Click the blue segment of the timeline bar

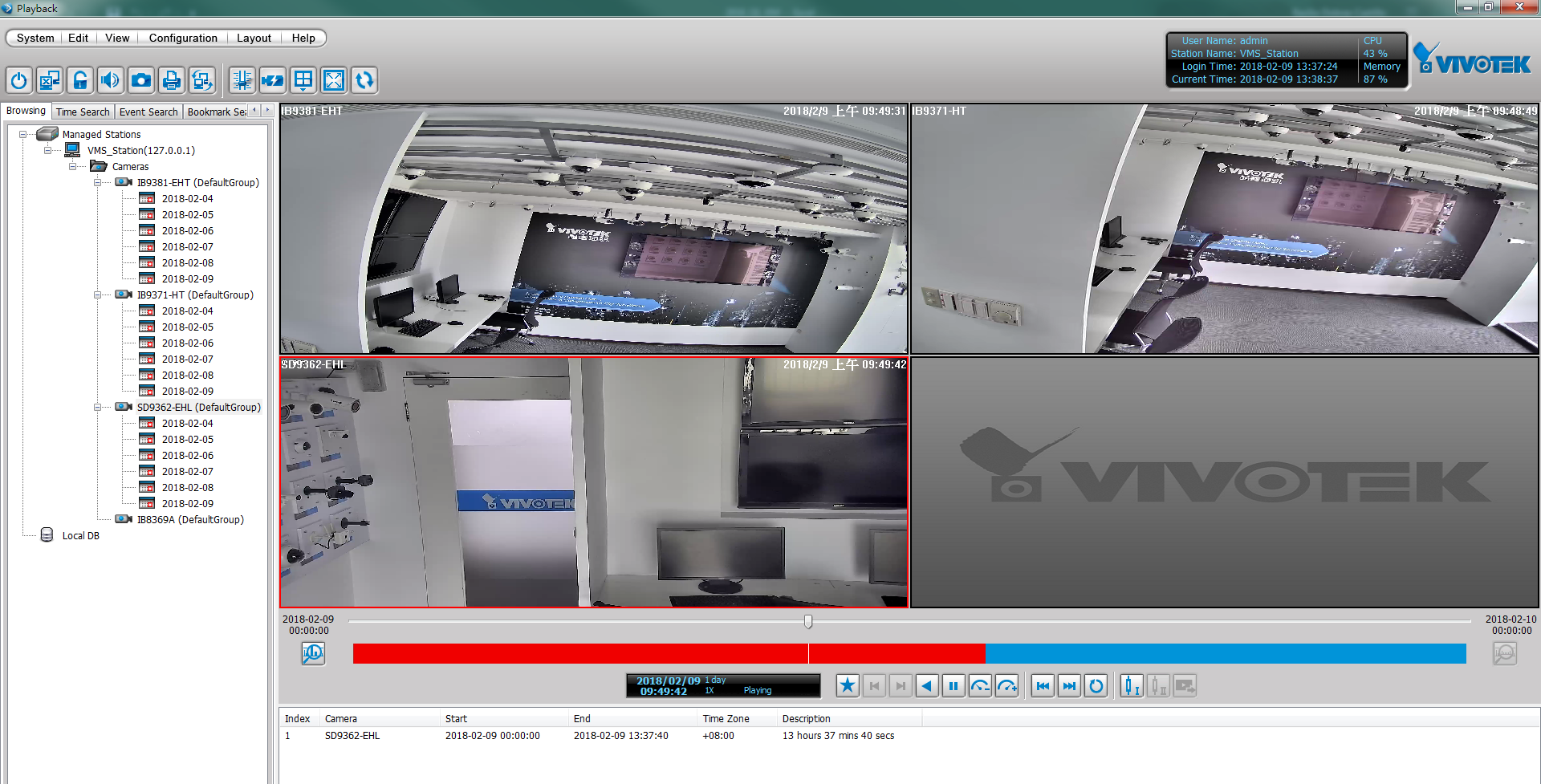click(1226, 654)
